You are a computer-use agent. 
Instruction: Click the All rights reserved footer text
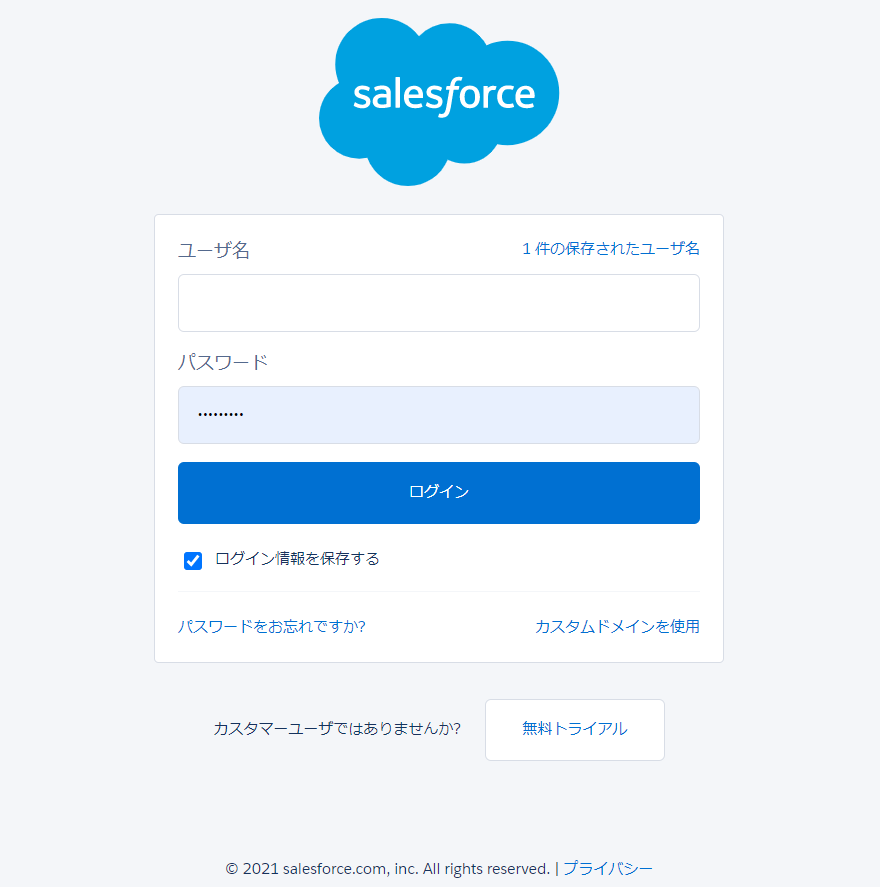coord(486,869)
